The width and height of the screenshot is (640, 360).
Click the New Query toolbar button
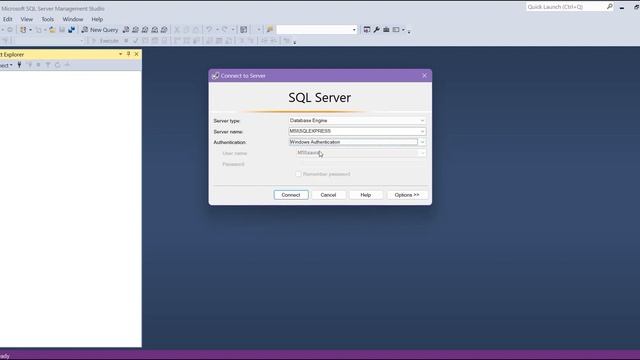pyautogui.click(x=100, y=30)
